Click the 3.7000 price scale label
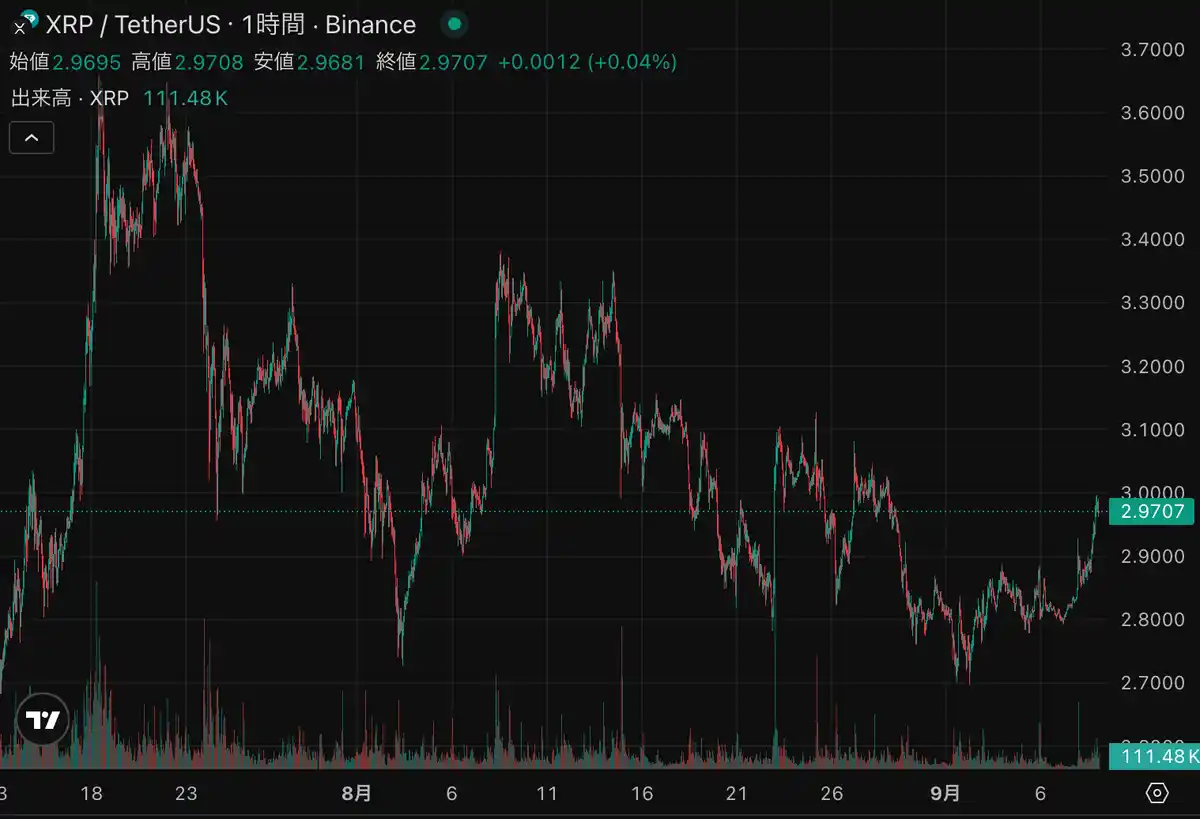The image size is (1200, 819). [x=1153, y=49]
